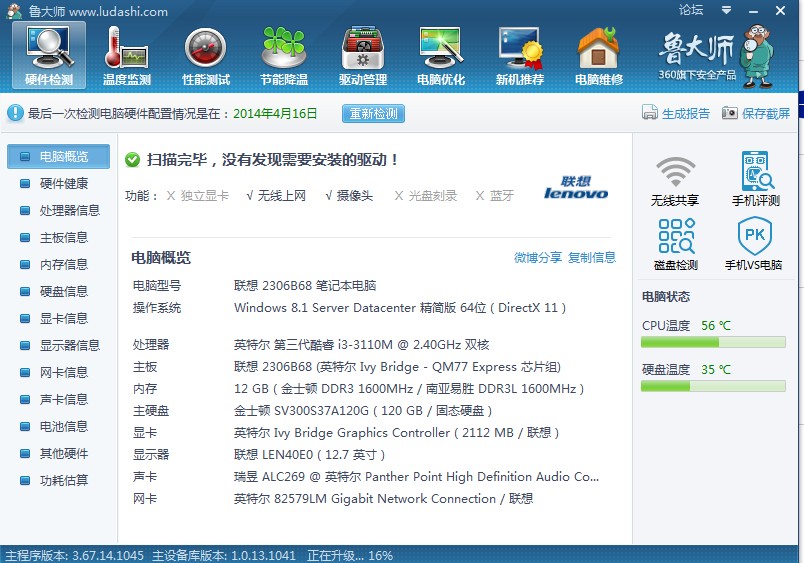Click the CPU温度 temperature bar
This screenshot has height=563, width=804.
click(713, 342)
